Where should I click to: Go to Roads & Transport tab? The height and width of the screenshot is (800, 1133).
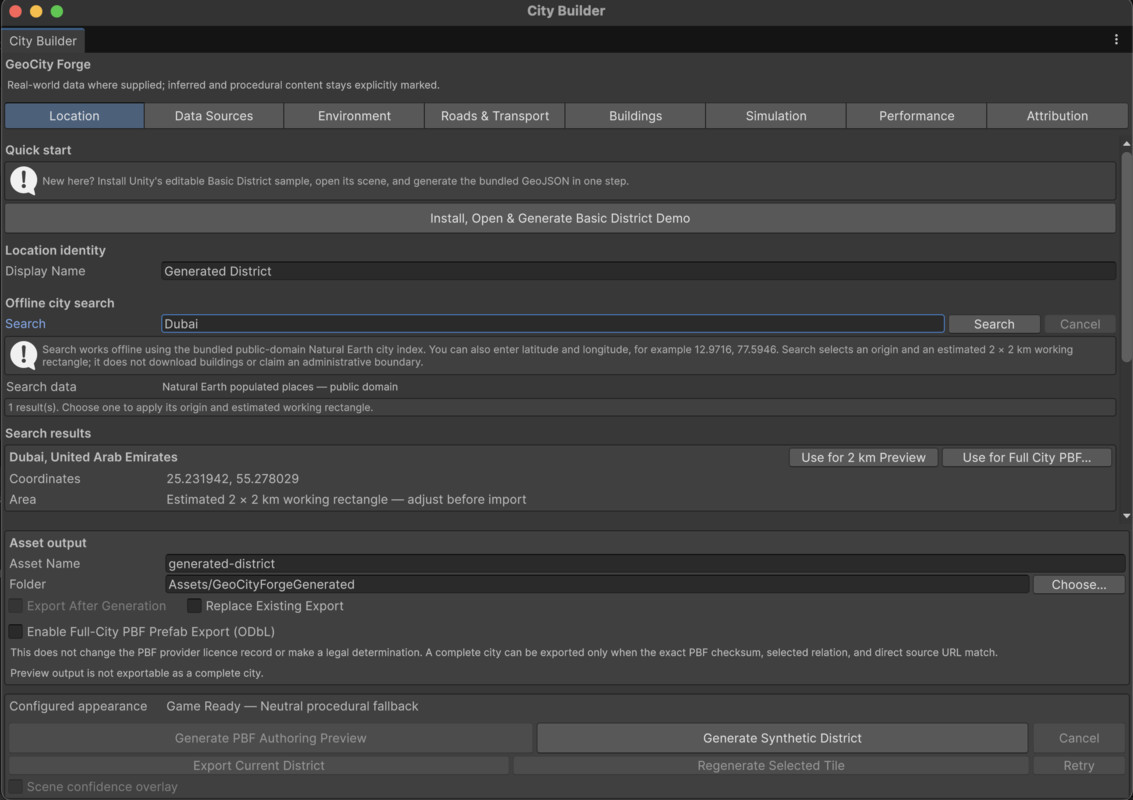coord(495,116)
